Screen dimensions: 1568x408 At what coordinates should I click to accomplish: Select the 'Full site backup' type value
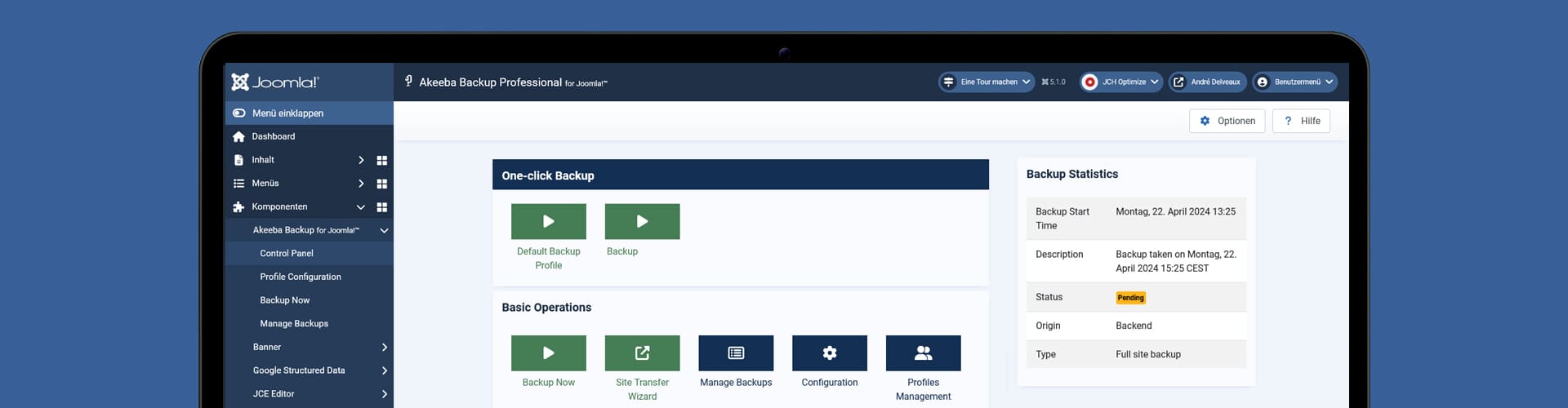pos(1148,354)
